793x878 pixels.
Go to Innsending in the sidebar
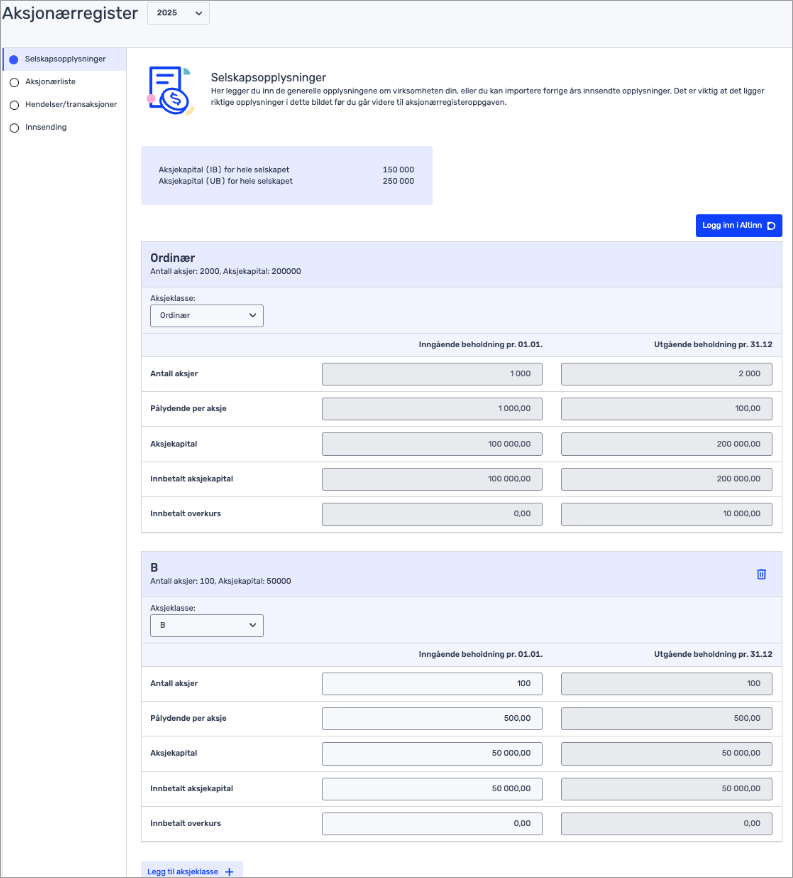point(46,128)
